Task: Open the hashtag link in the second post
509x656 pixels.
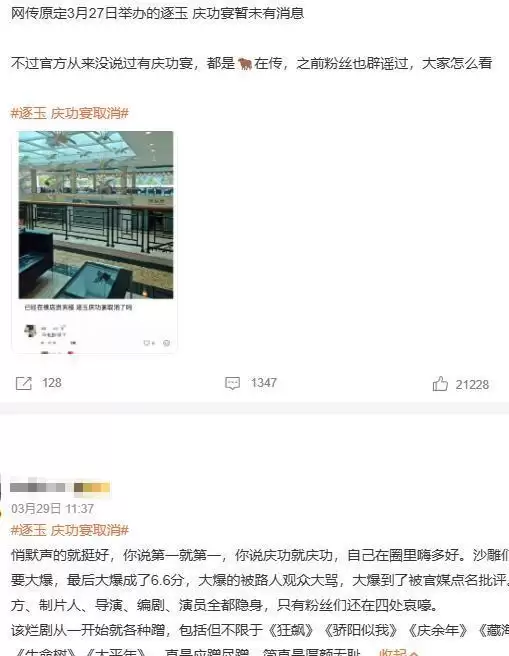Action: point(69,530)
